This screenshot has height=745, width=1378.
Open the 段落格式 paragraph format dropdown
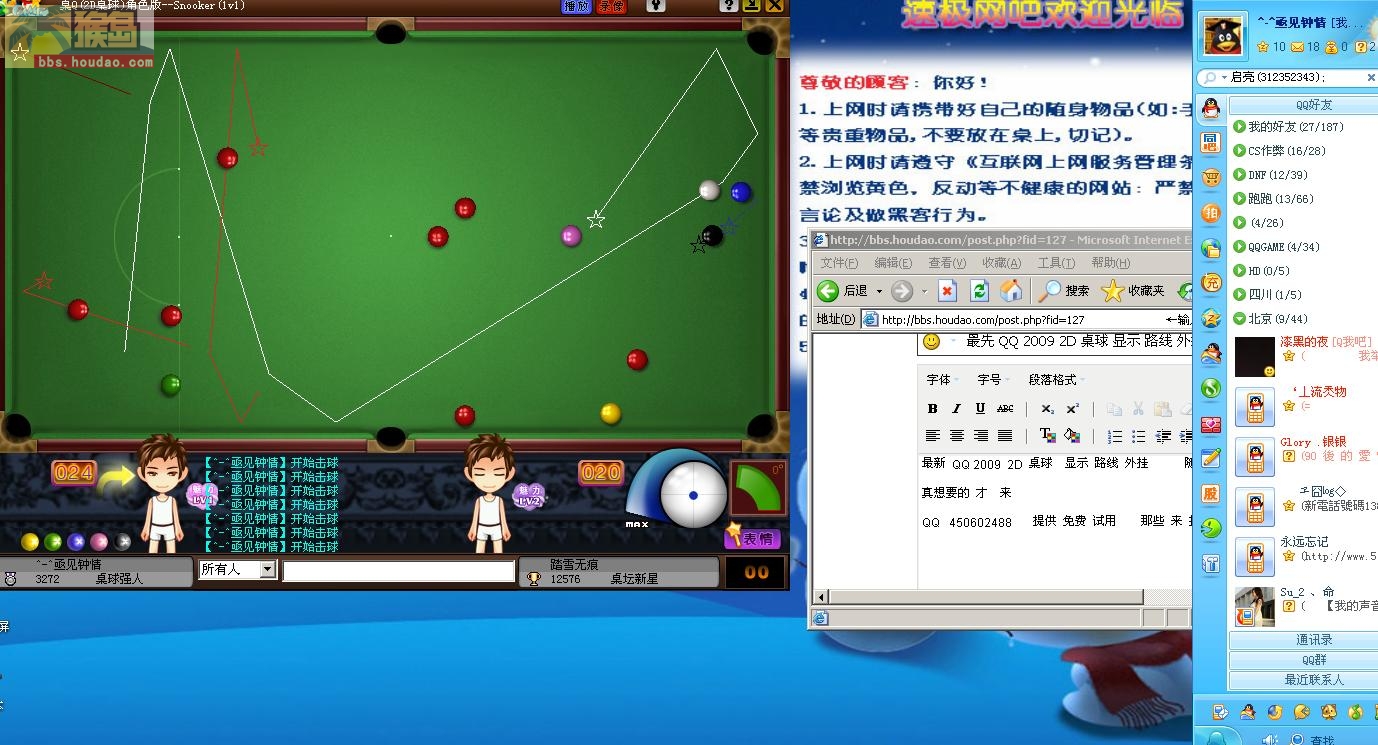(x=1057, y=380)
